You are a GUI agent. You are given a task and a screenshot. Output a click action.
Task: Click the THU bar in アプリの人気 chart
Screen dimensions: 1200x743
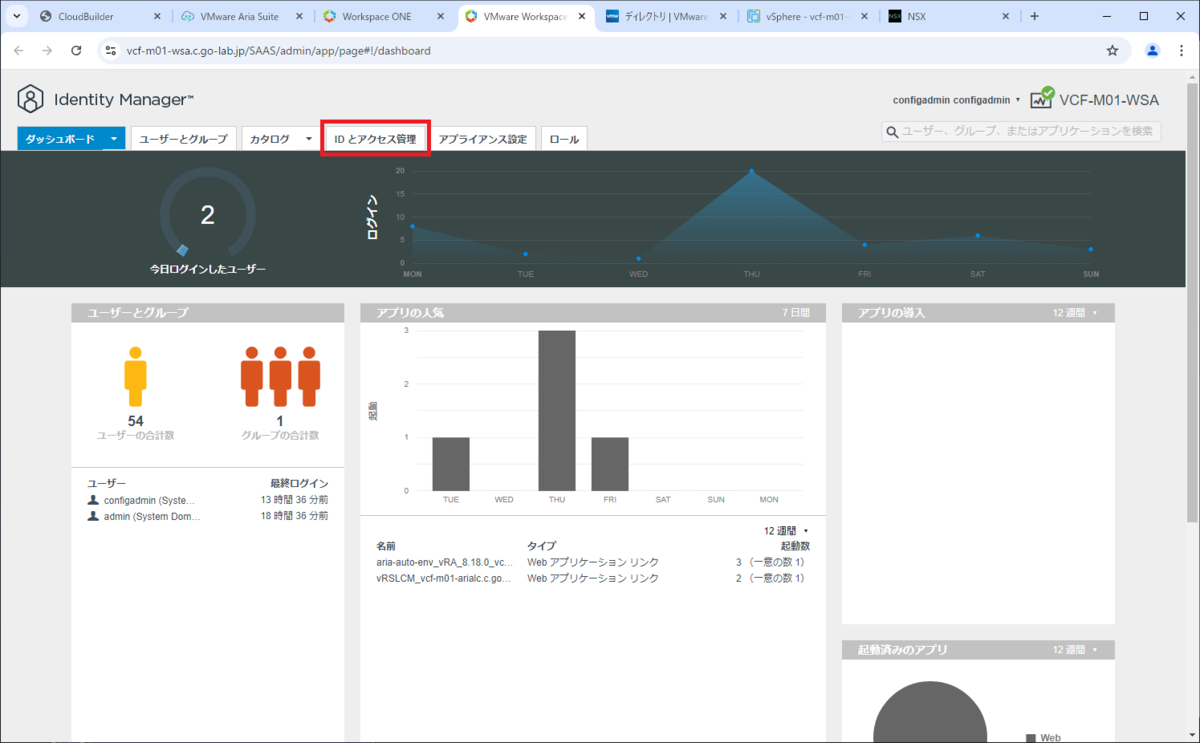point(557,410)
